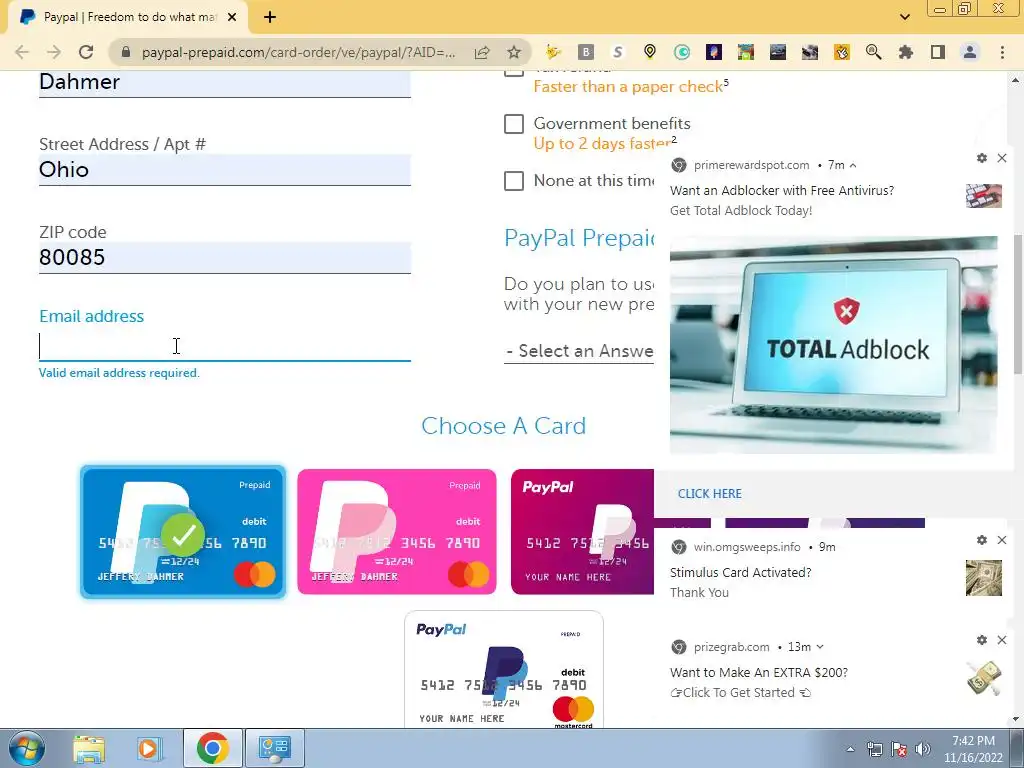Show hidden system tray icons
The width and height of the screenshot is (1024, 768).
point(850,749)
